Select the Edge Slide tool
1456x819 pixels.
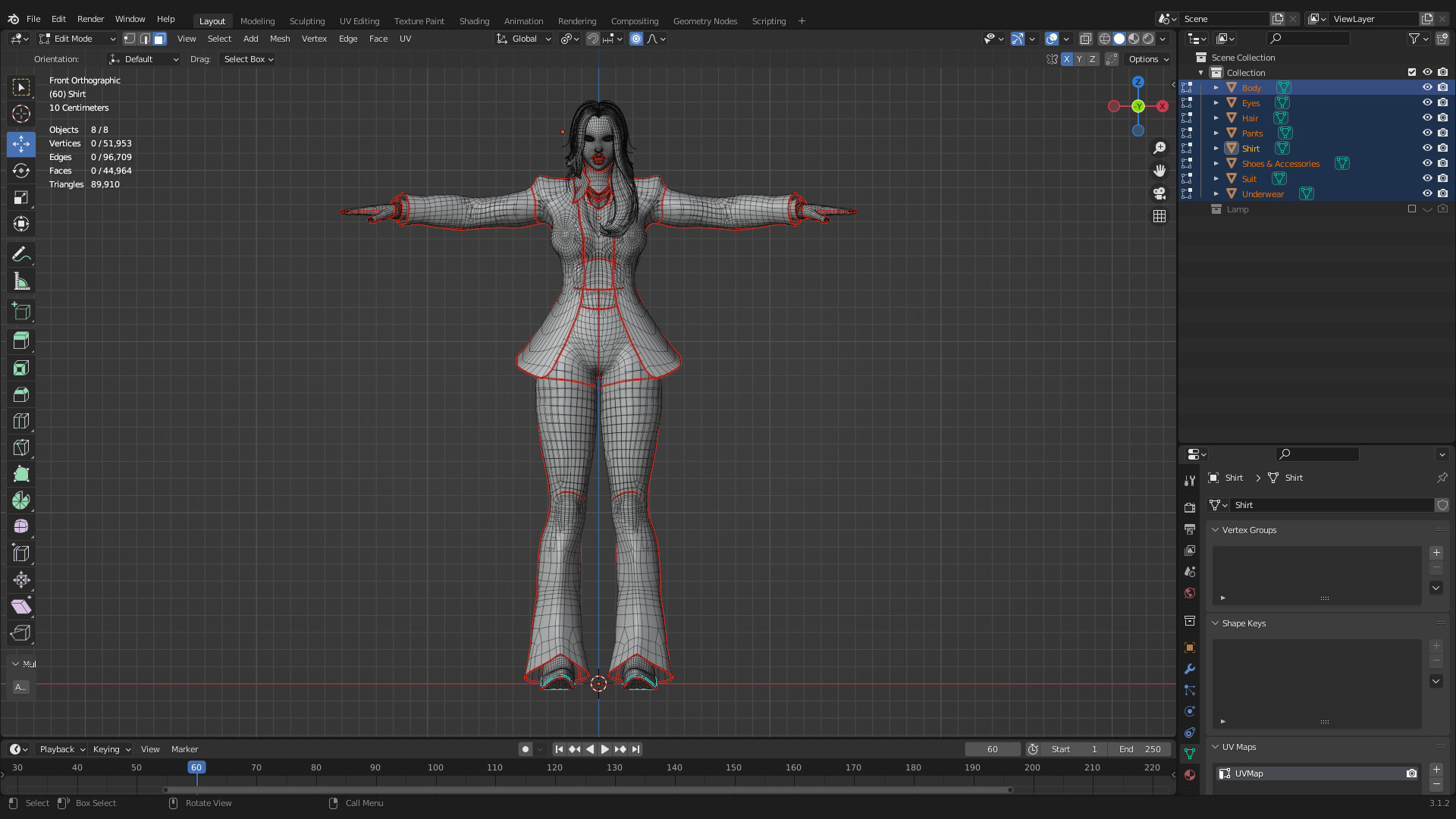click(21, 554)
